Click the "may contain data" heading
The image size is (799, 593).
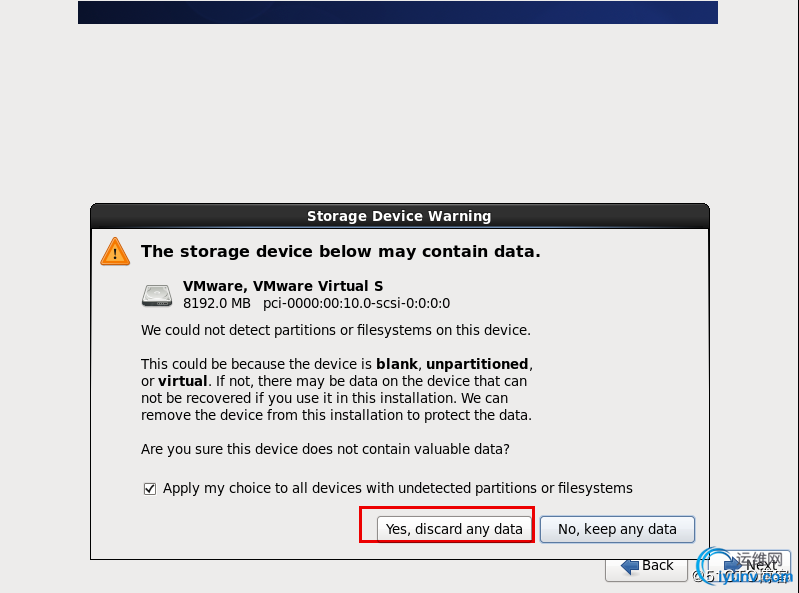(340, 252)
